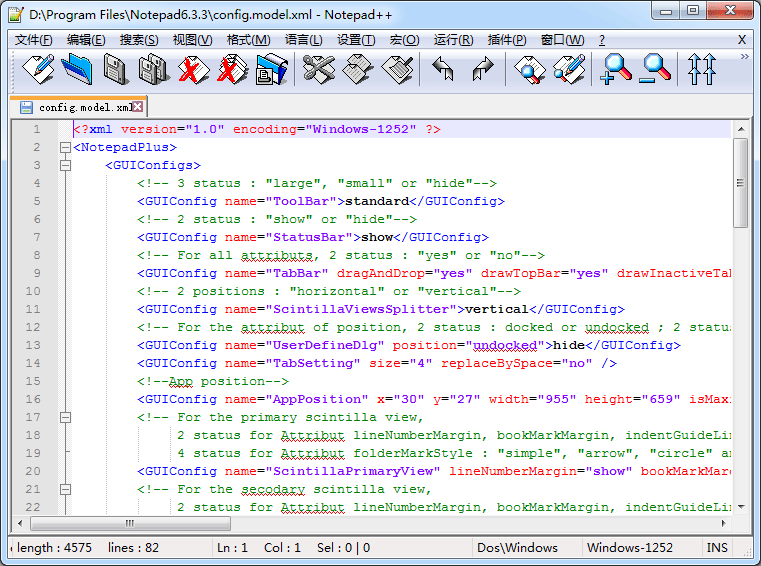Save file with the floppy disk icon
The height and width of the screenshot is (566, 761).
116,69
